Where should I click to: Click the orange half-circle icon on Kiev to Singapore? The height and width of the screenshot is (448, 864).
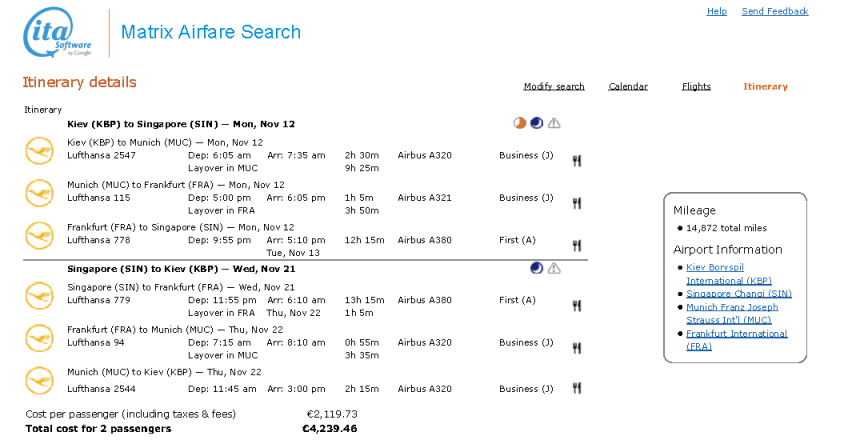point(520,123)
